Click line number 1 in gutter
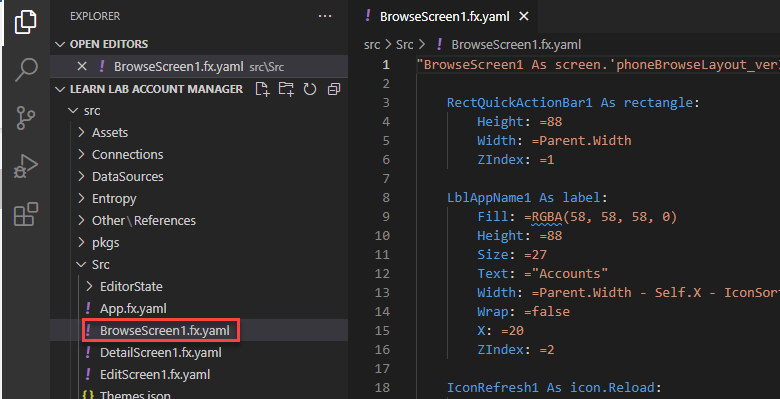 point(386,65)
